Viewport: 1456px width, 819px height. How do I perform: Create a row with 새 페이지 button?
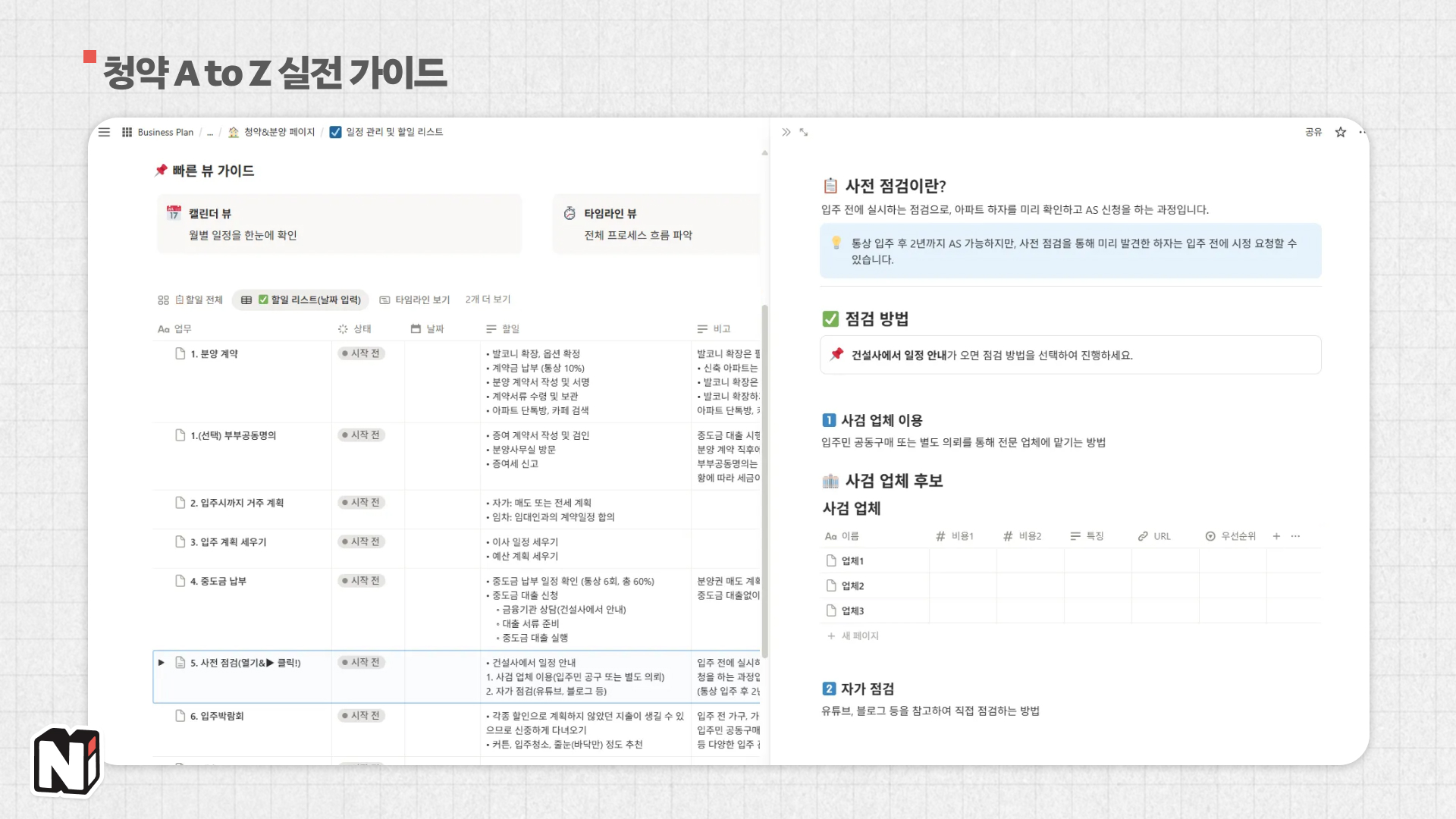(851, 635)
